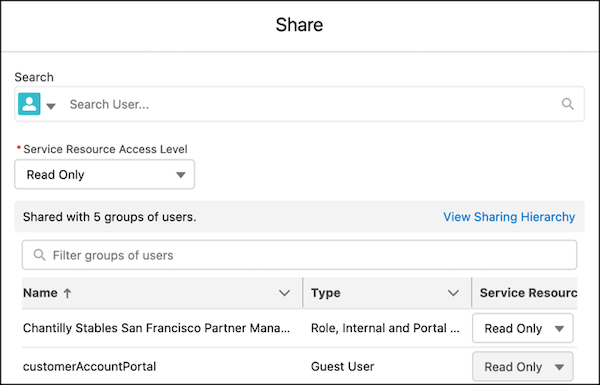Click the teal user entity icon
600x385 pixels.
coord(29,104)
